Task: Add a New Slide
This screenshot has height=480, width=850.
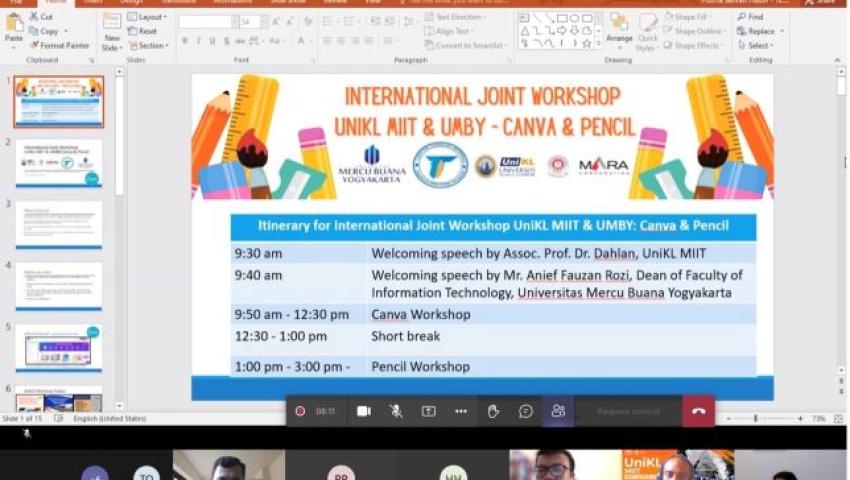Action: [x=112, y=32]
